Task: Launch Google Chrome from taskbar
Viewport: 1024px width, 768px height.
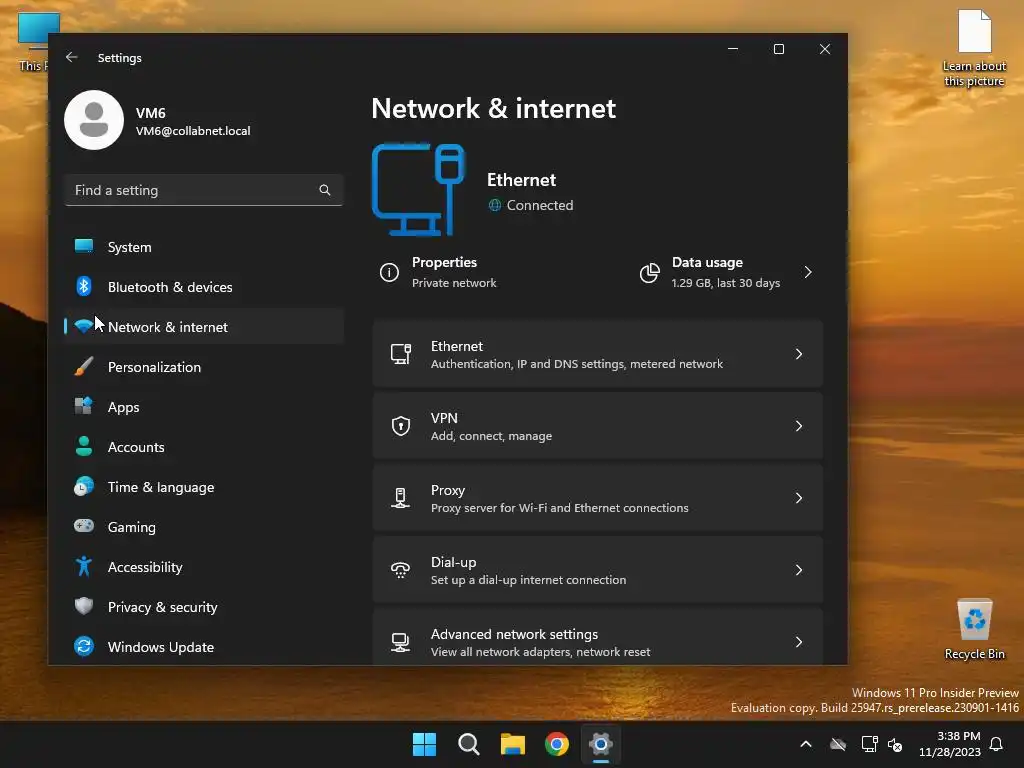Action: (x=557, y=744)
